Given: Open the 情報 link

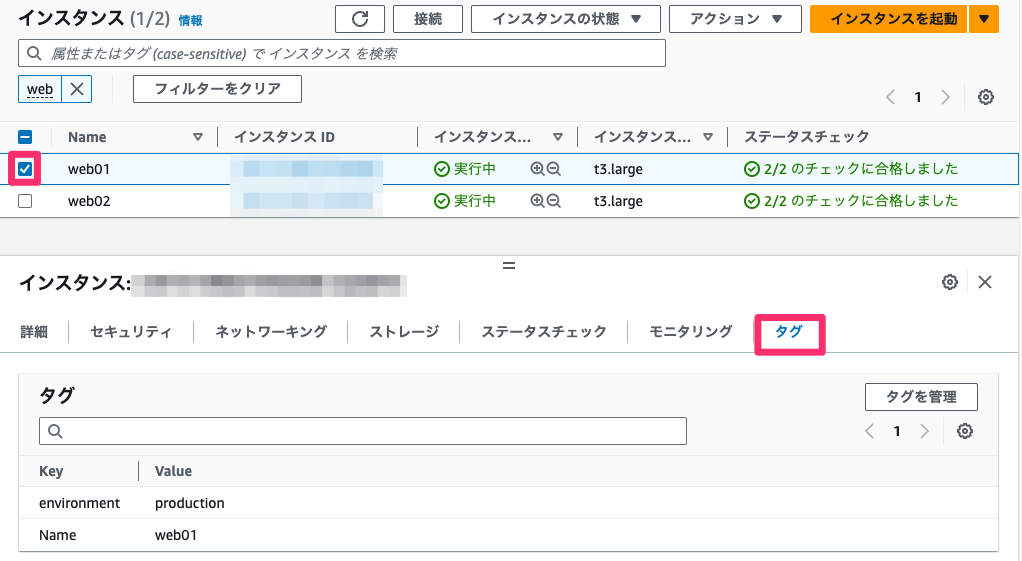Looking at the screenshot, I should coord(190,21).
